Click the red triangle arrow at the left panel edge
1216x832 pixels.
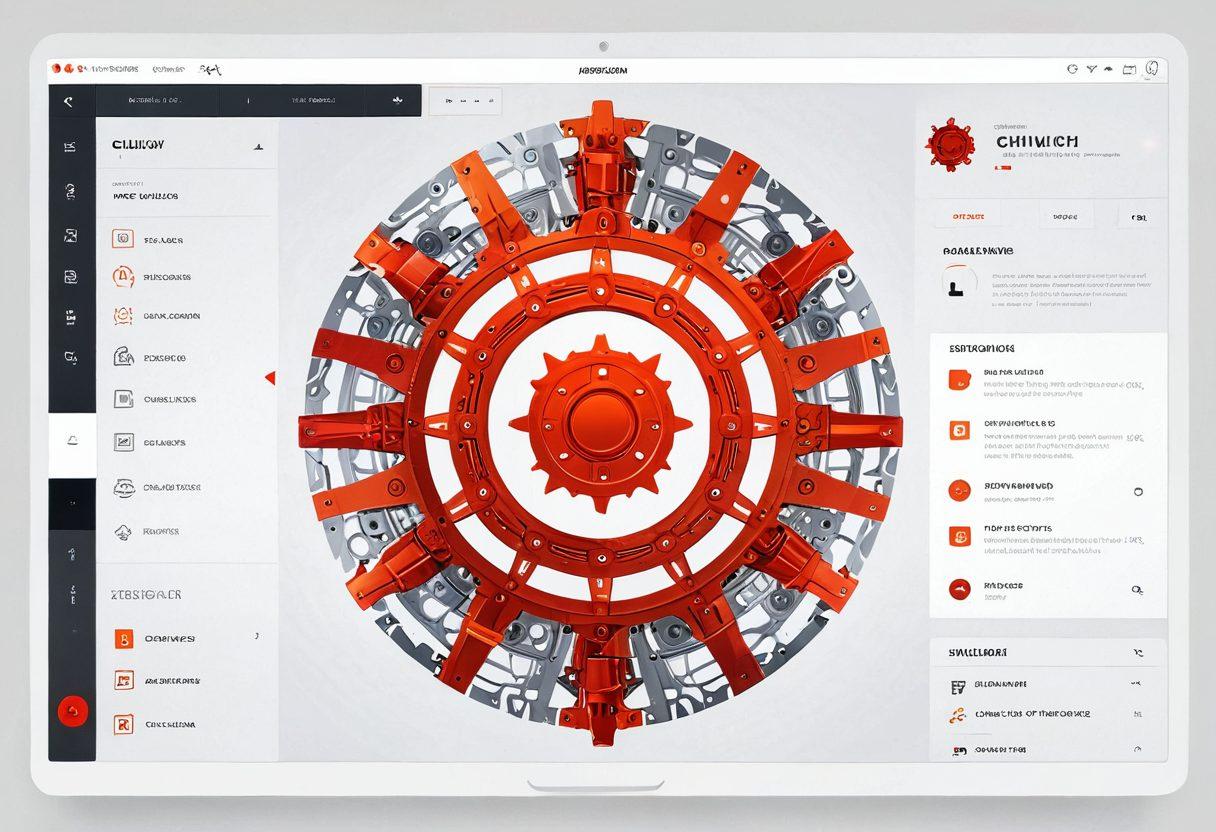click(x=269, y=377)
